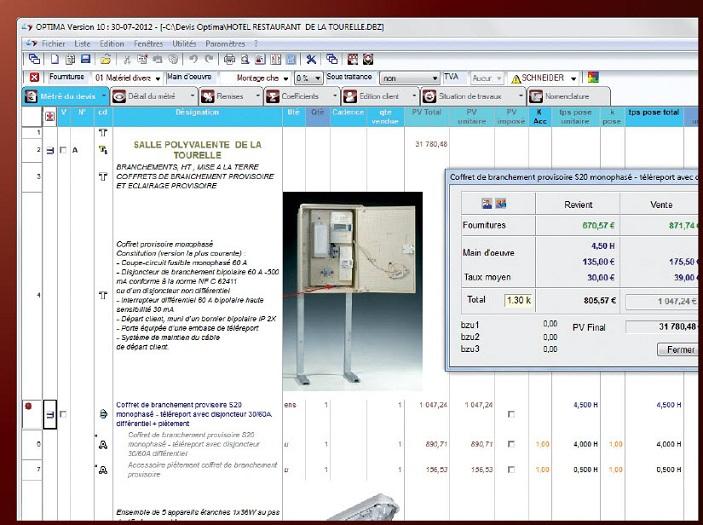703x525 pixels.
Task: Click the T text icon on row 3
Action: click(x=103, y=177)
